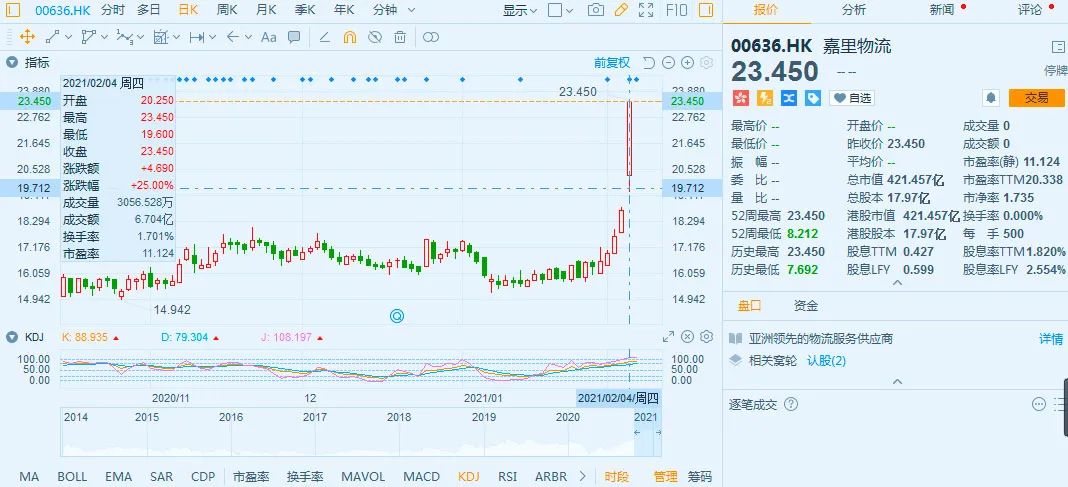Click the orange 交易 trade button
Viewport: 1068px width, 487px height.
(x=1037, y=98)
